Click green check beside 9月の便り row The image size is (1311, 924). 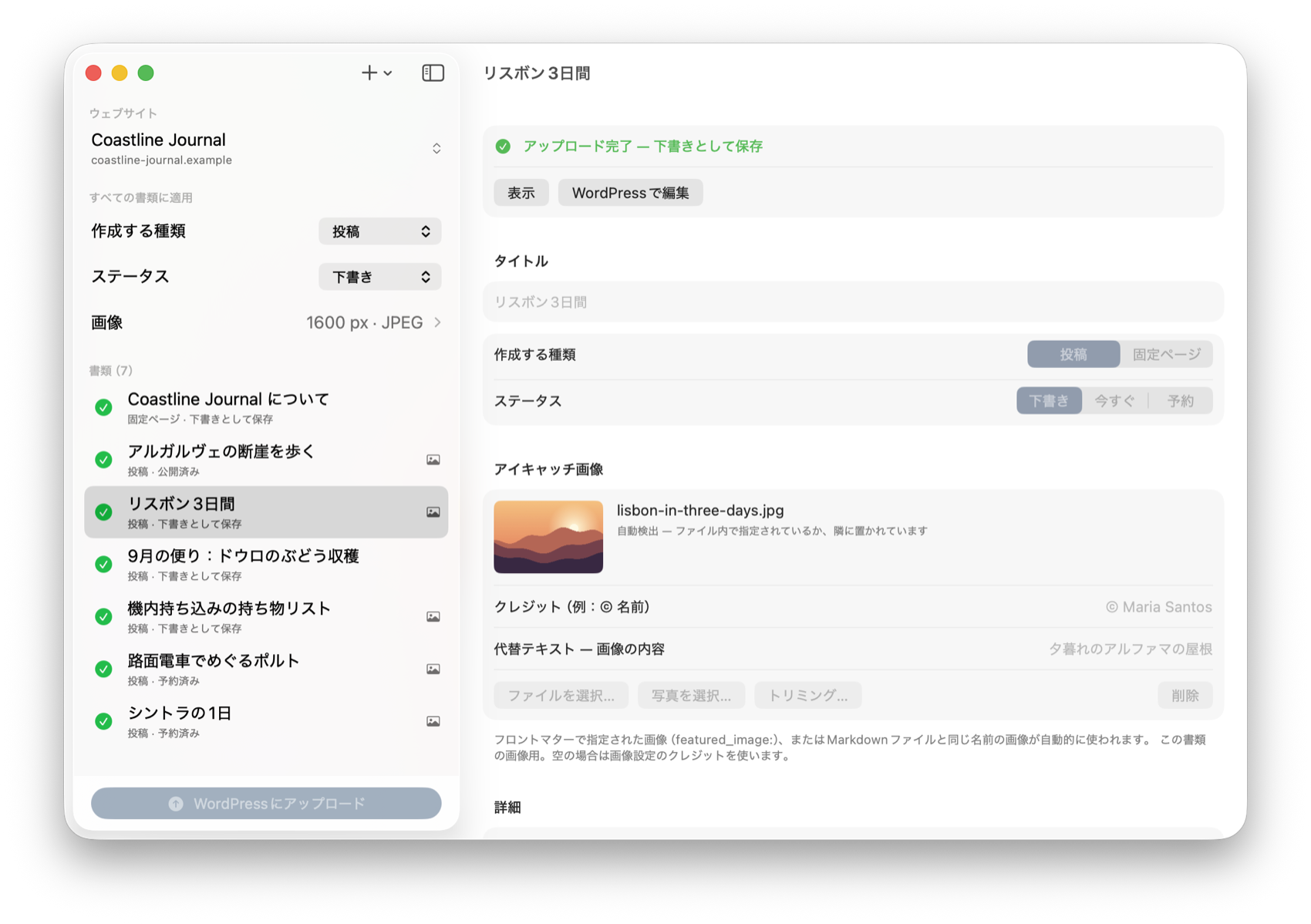[103, 565]
